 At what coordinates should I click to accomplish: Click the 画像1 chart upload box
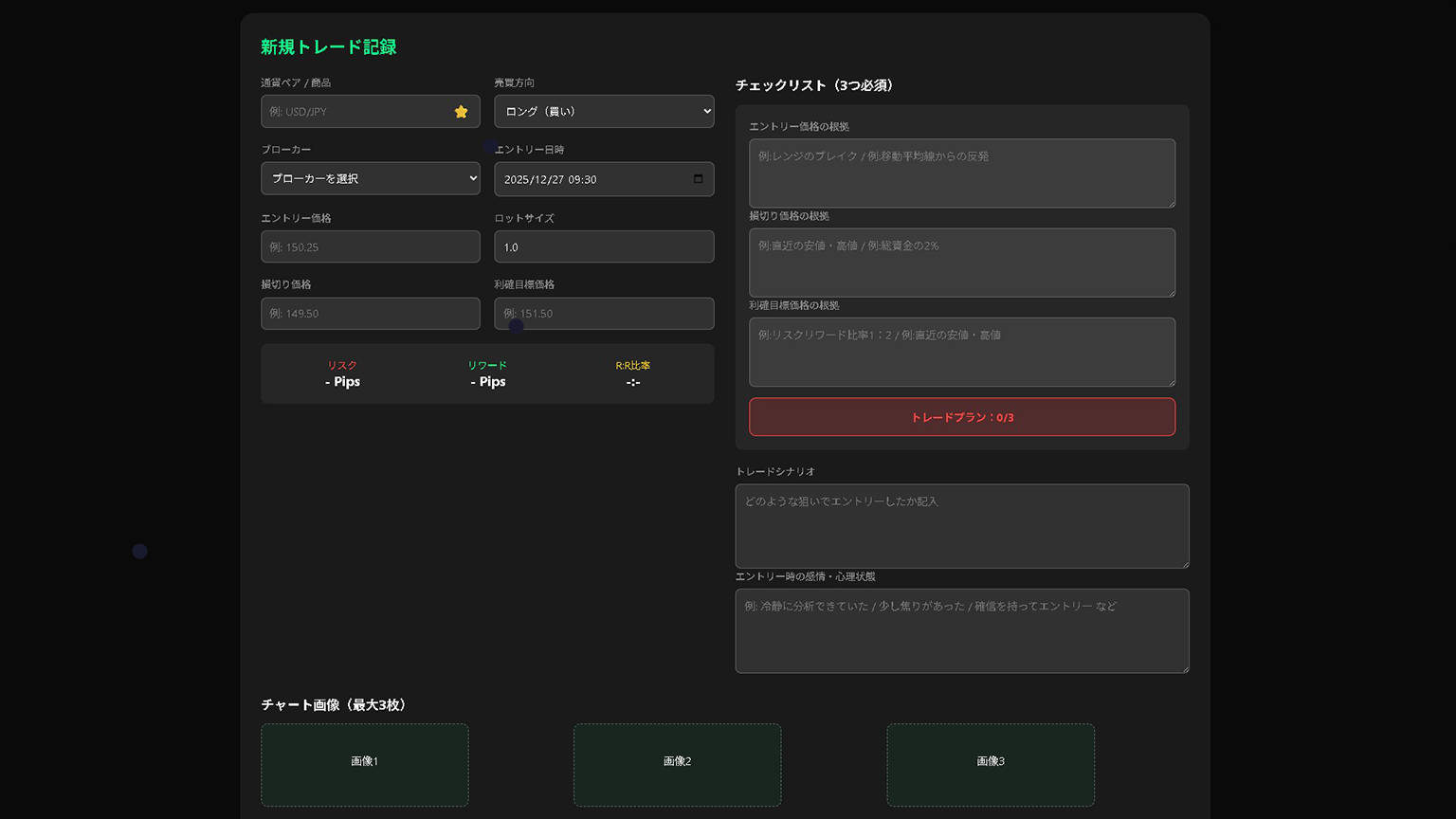point(365,765)
